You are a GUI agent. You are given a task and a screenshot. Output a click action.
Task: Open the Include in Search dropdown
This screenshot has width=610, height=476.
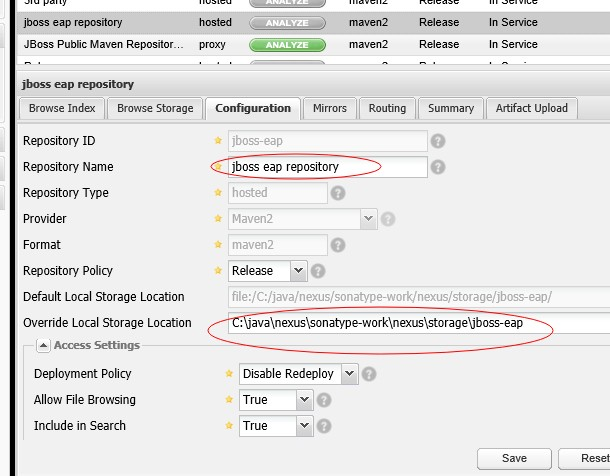pyautogui.click(x=304, y=426)
